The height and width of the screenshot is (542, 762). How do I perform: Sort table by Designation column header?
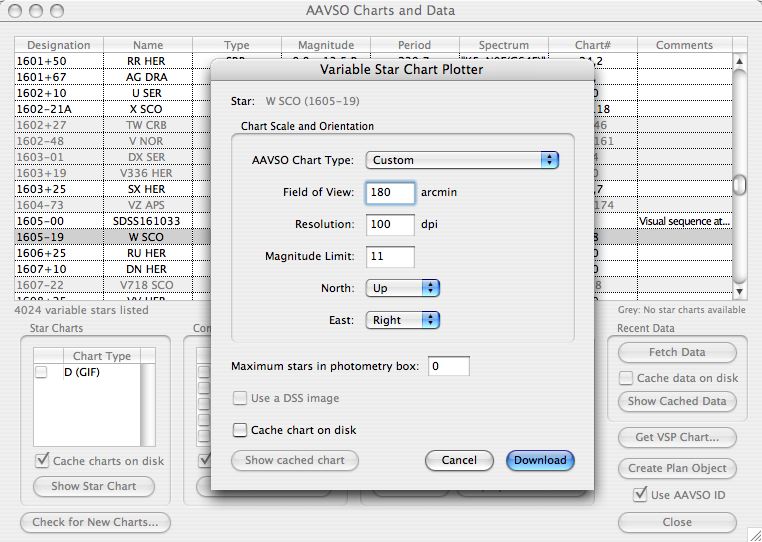59,45
